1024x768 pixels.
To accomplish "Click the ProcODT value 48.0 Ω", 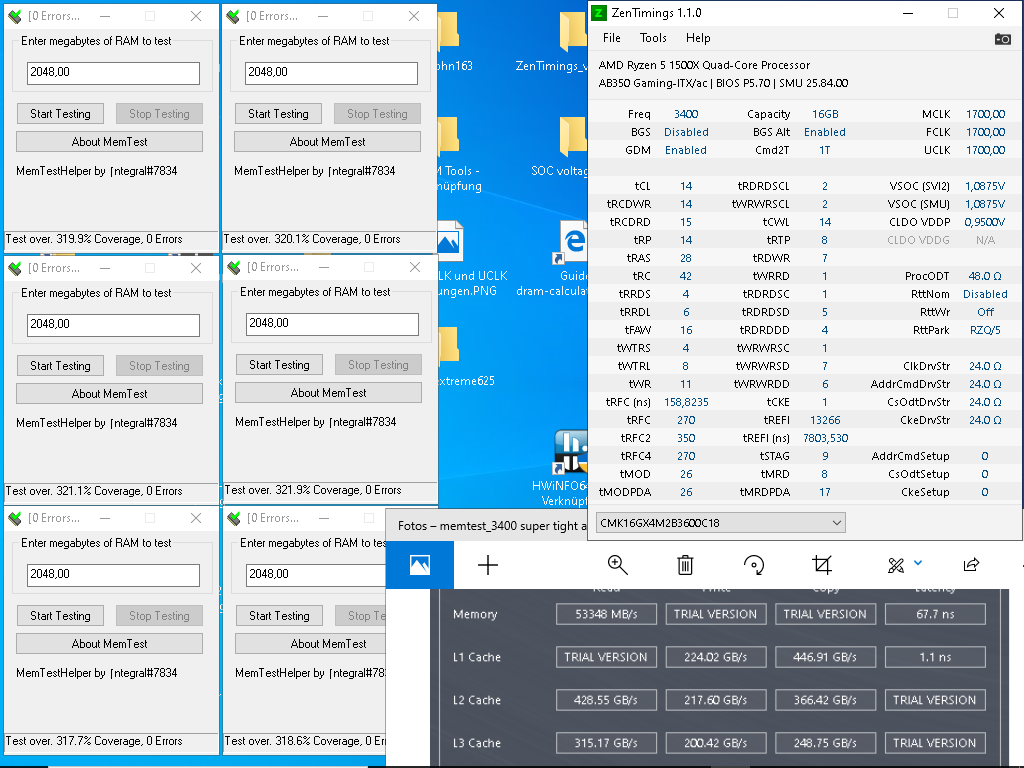I will point(985,276).
